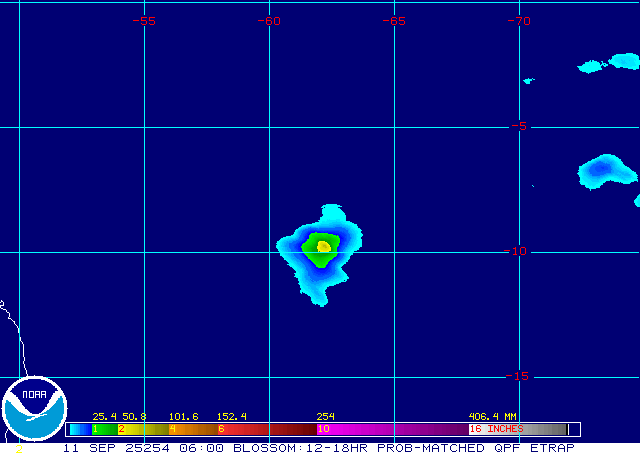
Task: Click the -5 latitude label
Action: 518,126
